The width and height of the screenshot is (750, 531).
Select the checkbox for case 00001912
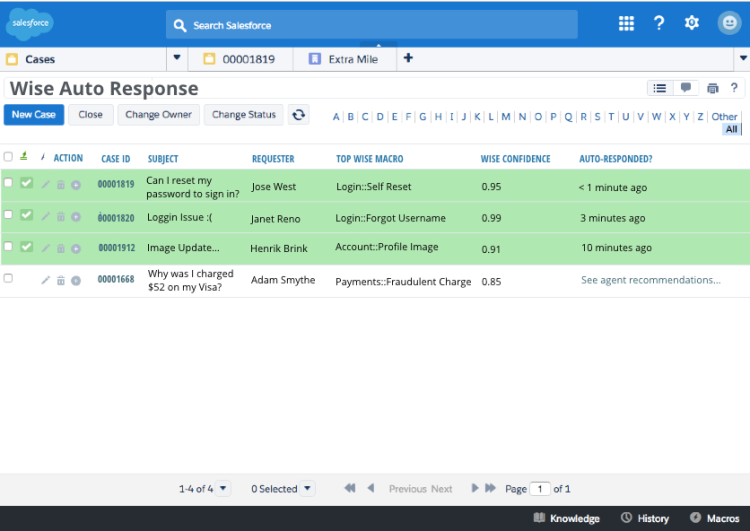point(8,246)
